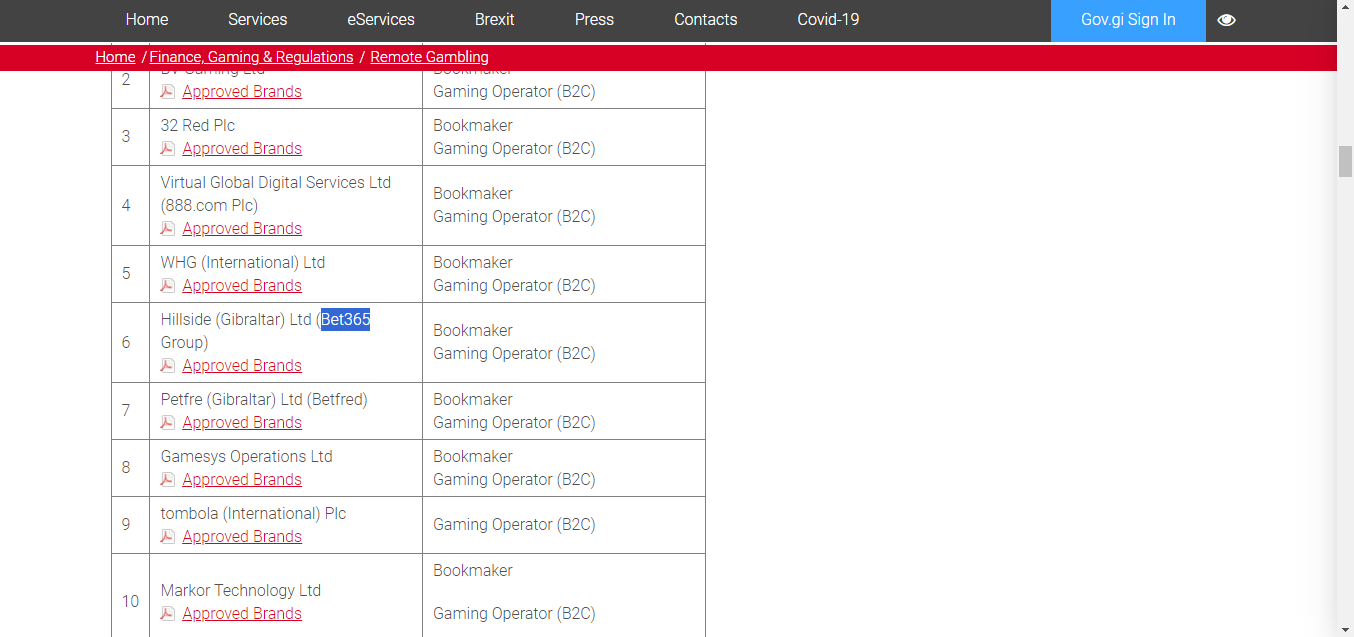Open the Contacts menu item

(706, 20)
